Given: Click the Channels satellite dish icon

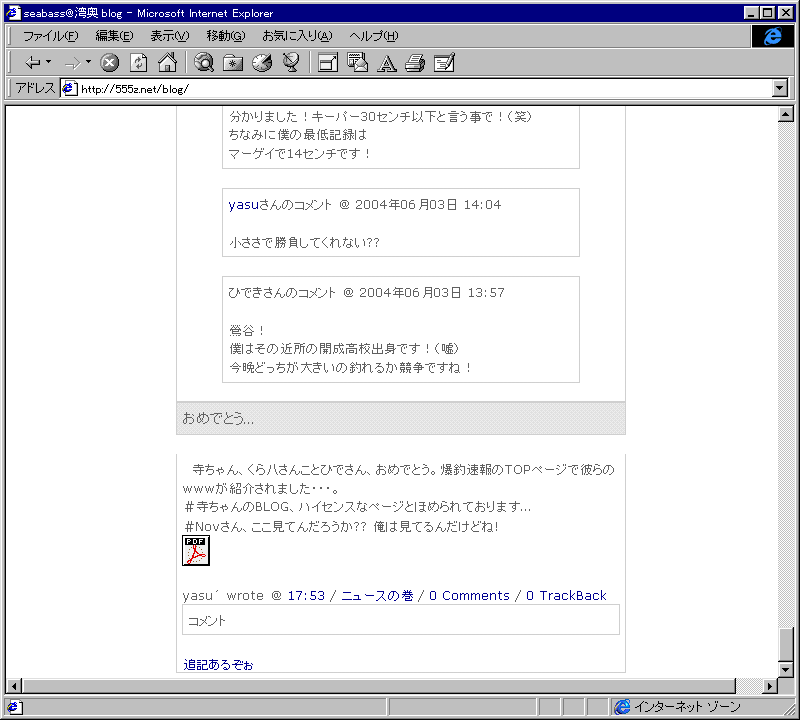Looking at the screenshot, I should pos(291,63).
